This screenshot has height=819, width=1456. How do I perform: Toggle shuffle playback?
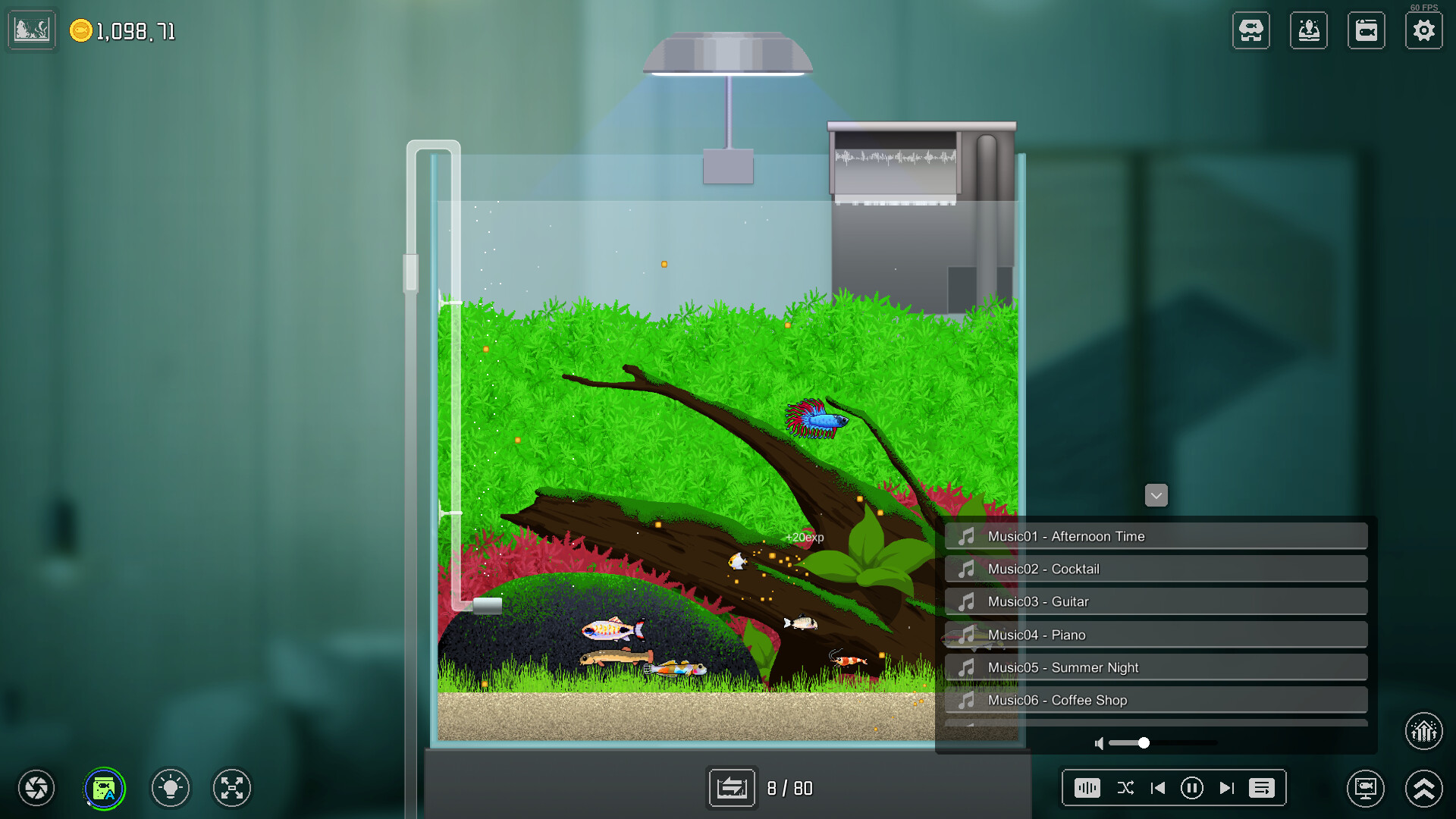[x=1125, y=789]
